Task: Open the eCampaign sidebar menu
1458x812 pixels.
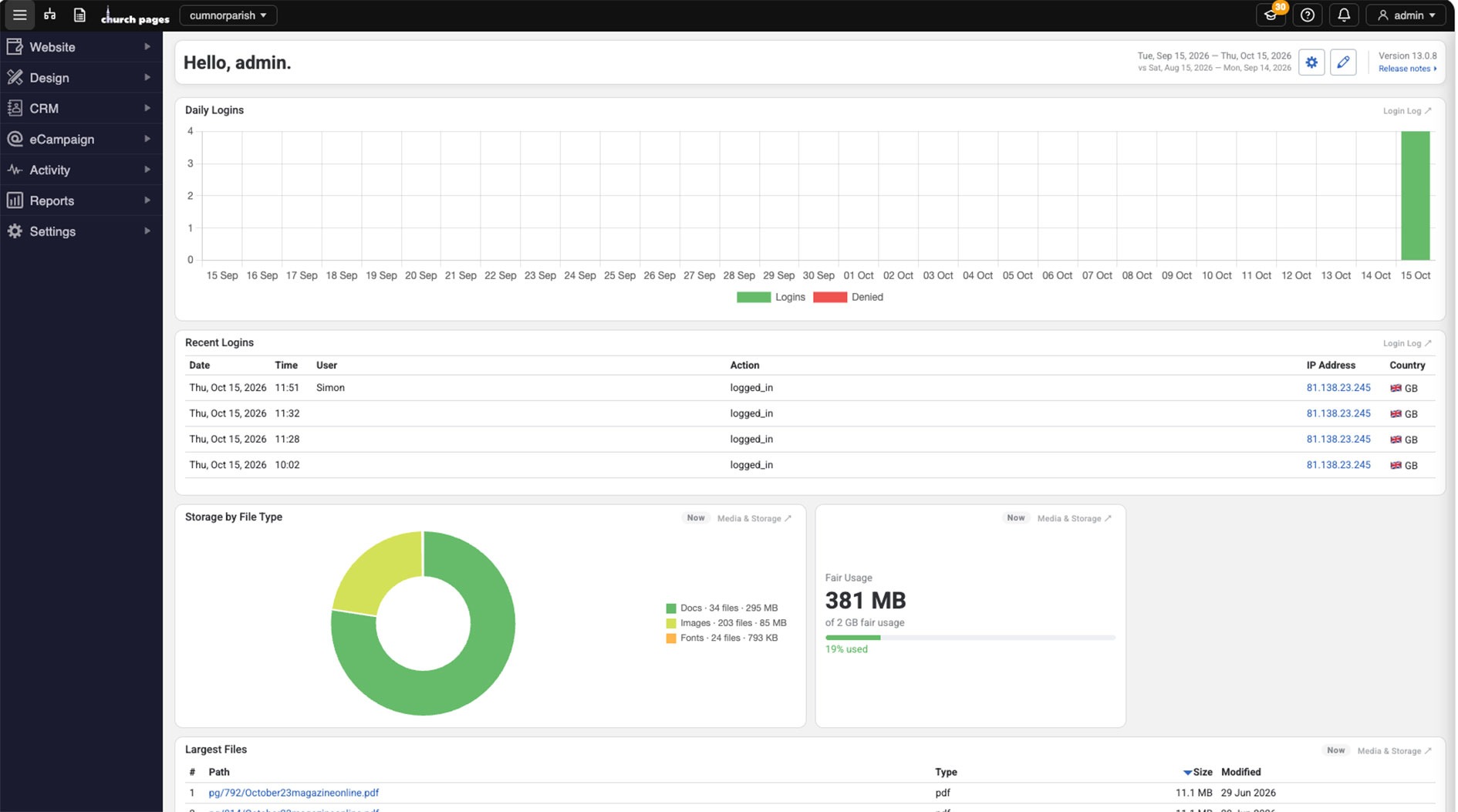Action: coord(81,140)
